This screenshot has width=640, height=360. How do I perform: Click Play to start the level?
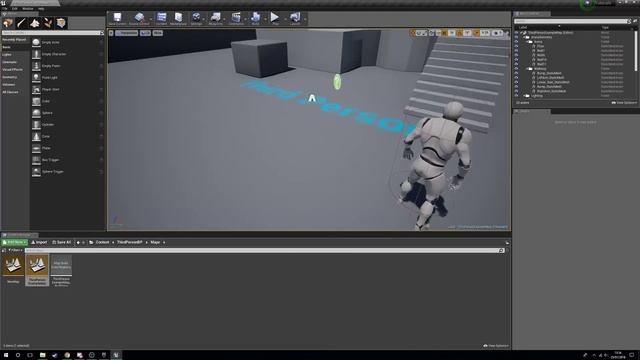[x=275, y=18]
